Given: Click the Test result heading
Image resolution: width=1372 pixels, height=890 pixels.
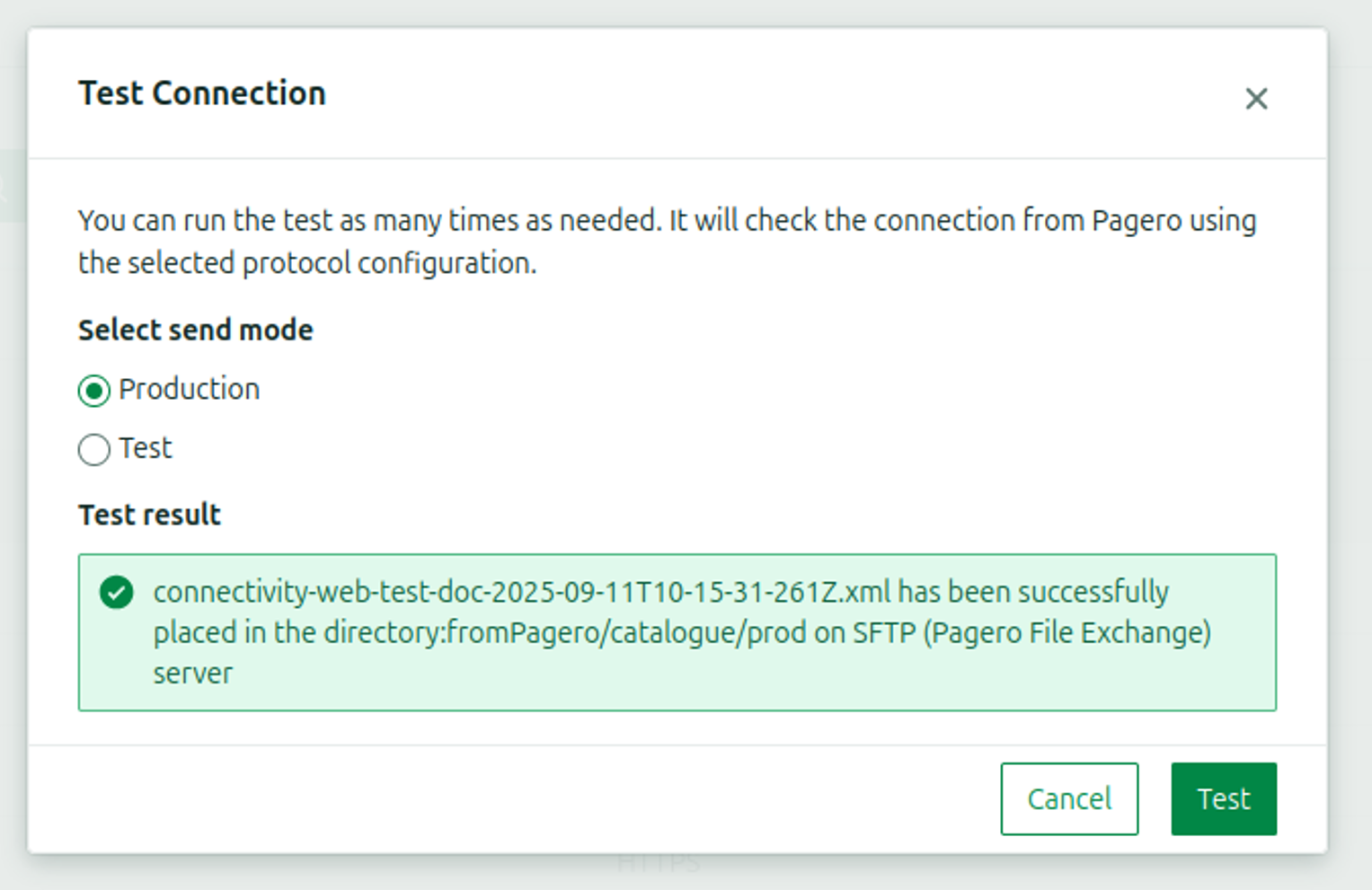Looking at the screenshot, I should (149, 515).
